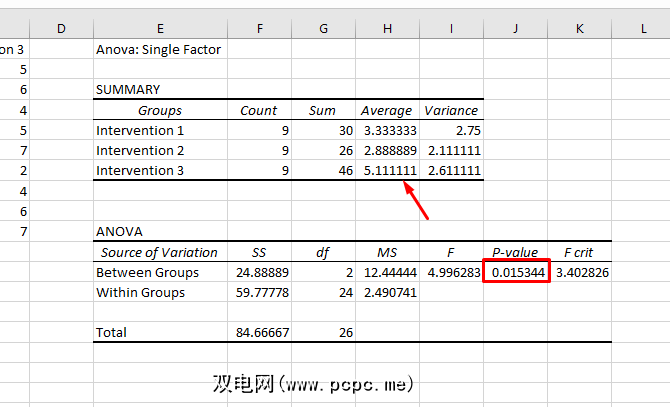Select SS value 24.88889

click(x=259, y=272)
